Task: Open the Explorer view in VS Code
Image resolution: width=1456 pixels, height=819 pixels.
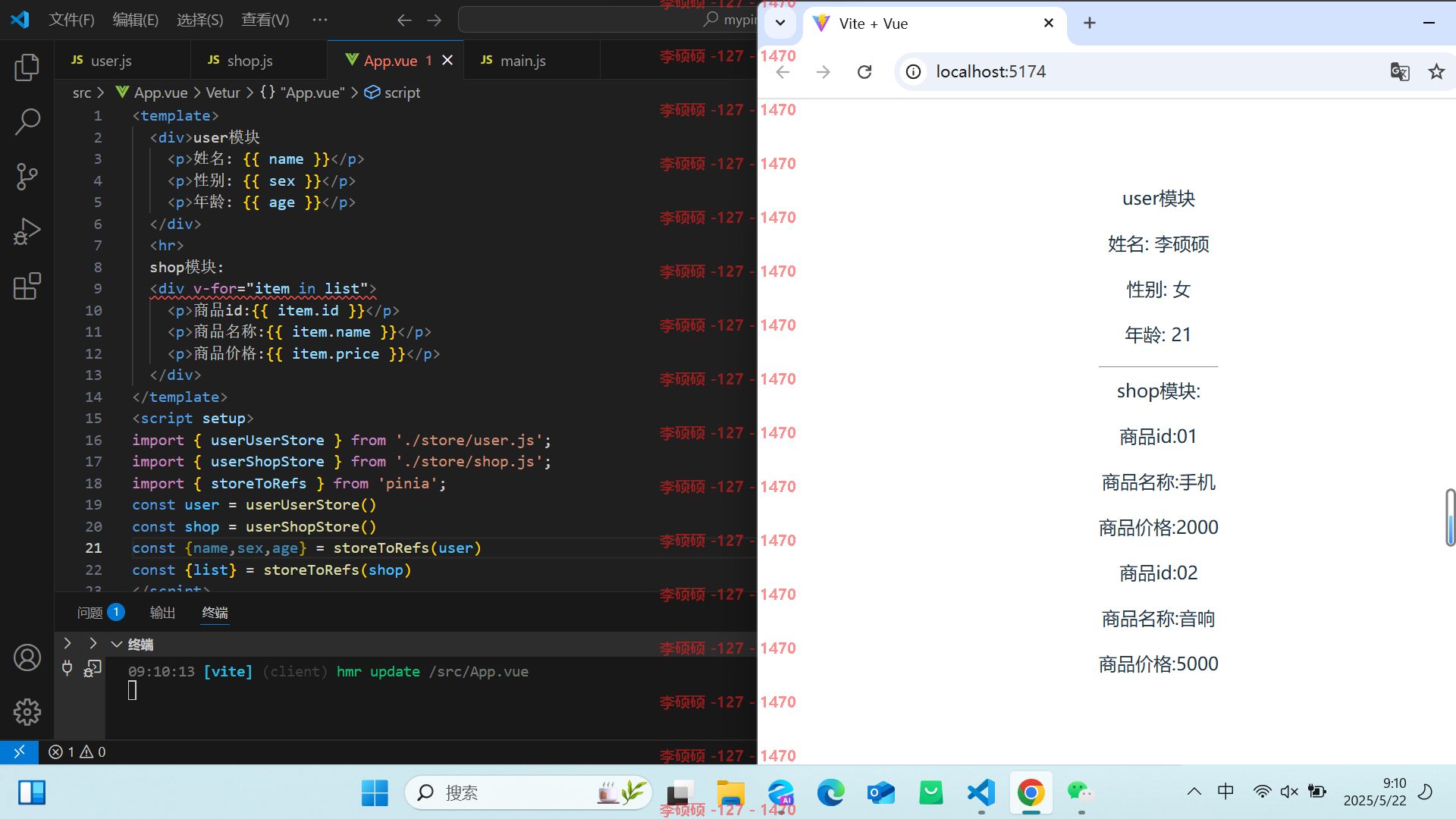Action: point(27,67)
